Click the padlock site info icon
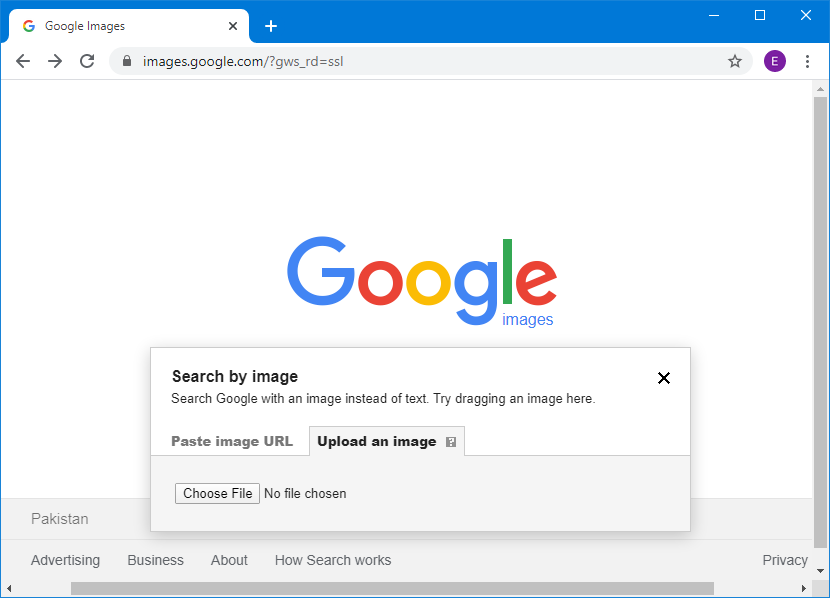 pos(126,61)
